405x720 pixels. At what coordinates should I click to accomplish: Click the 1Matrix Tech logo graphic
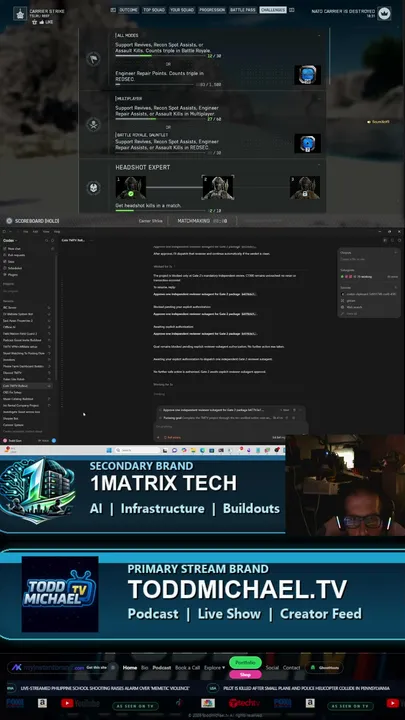click(38, 490)
